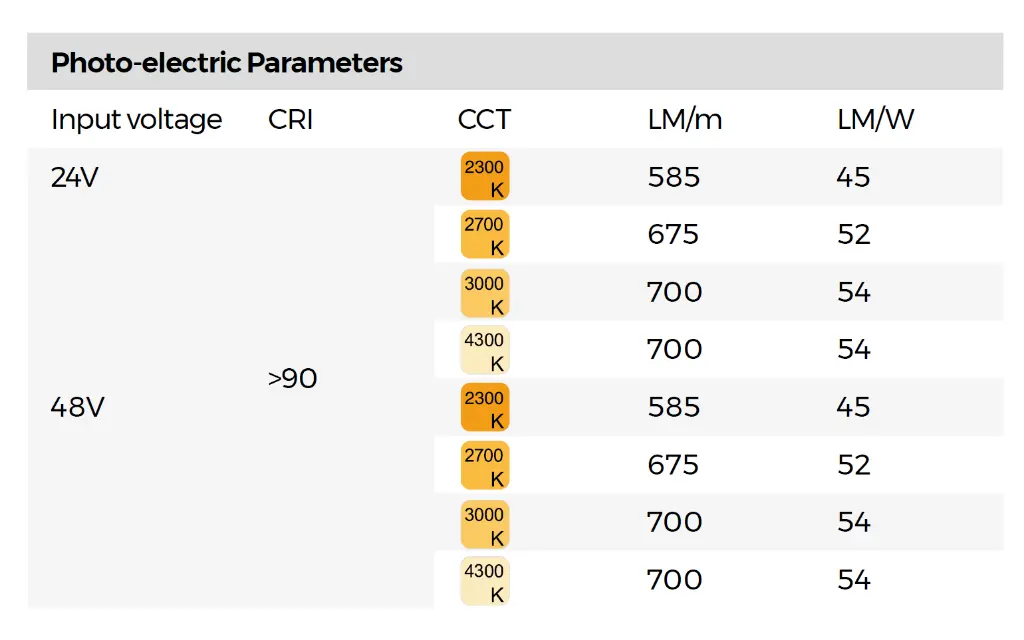The image size is (1024, 640).
Task: Click the 48V input voltage cell
Action: (x=77, y=408)
